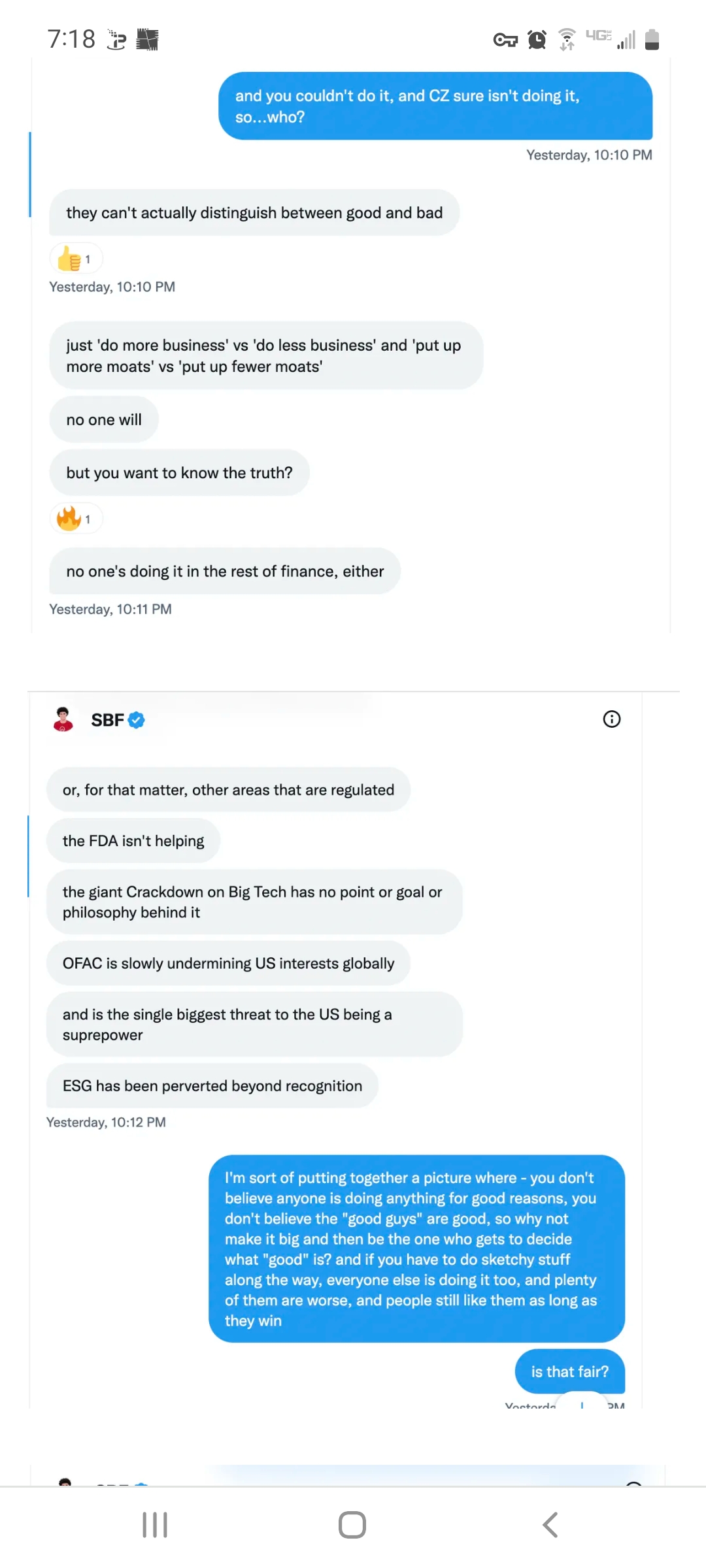Tap the 'so...who?' blue message bubble
Screen dimensions: 706x1568
pyautogui.click(x=435, y=106)
